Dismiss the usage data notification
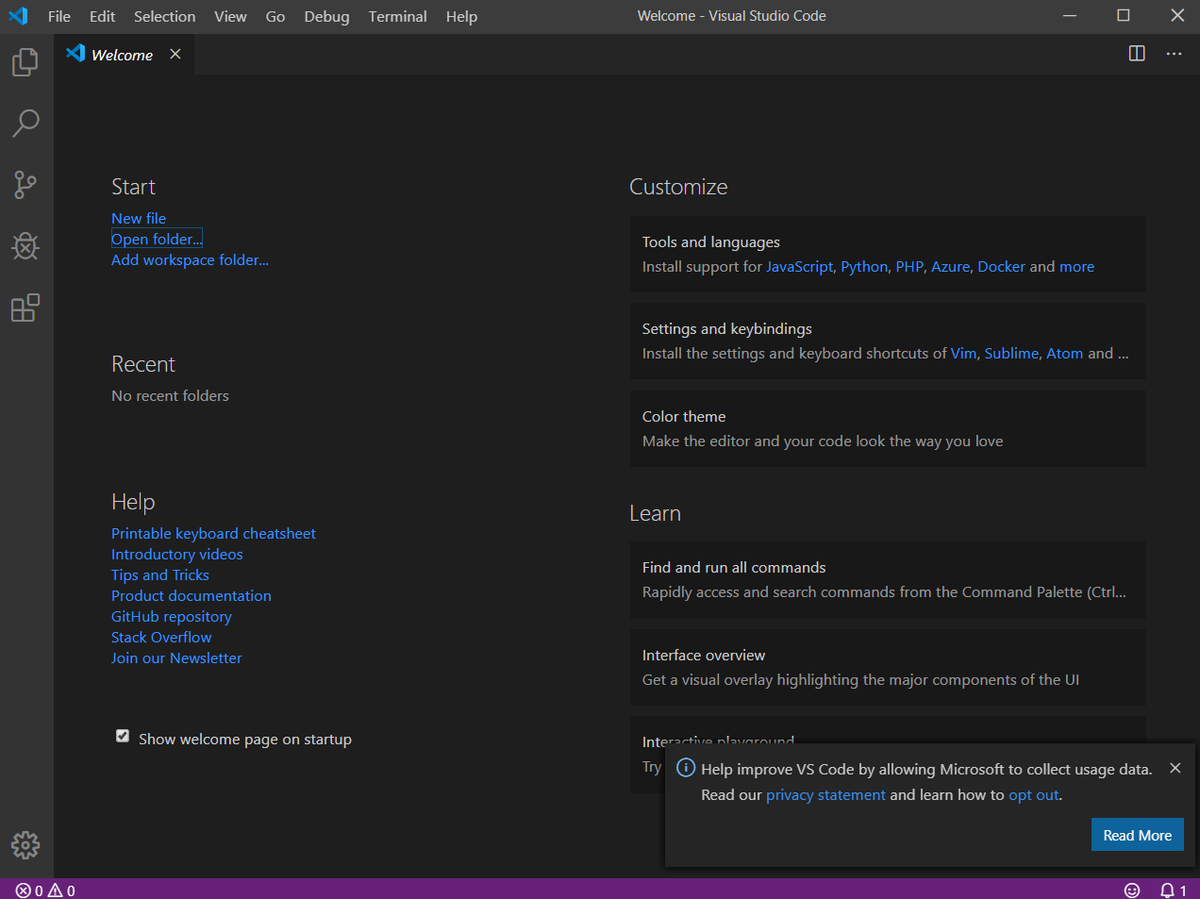Screen dimensions: 1200x899 click(1175, 768)
